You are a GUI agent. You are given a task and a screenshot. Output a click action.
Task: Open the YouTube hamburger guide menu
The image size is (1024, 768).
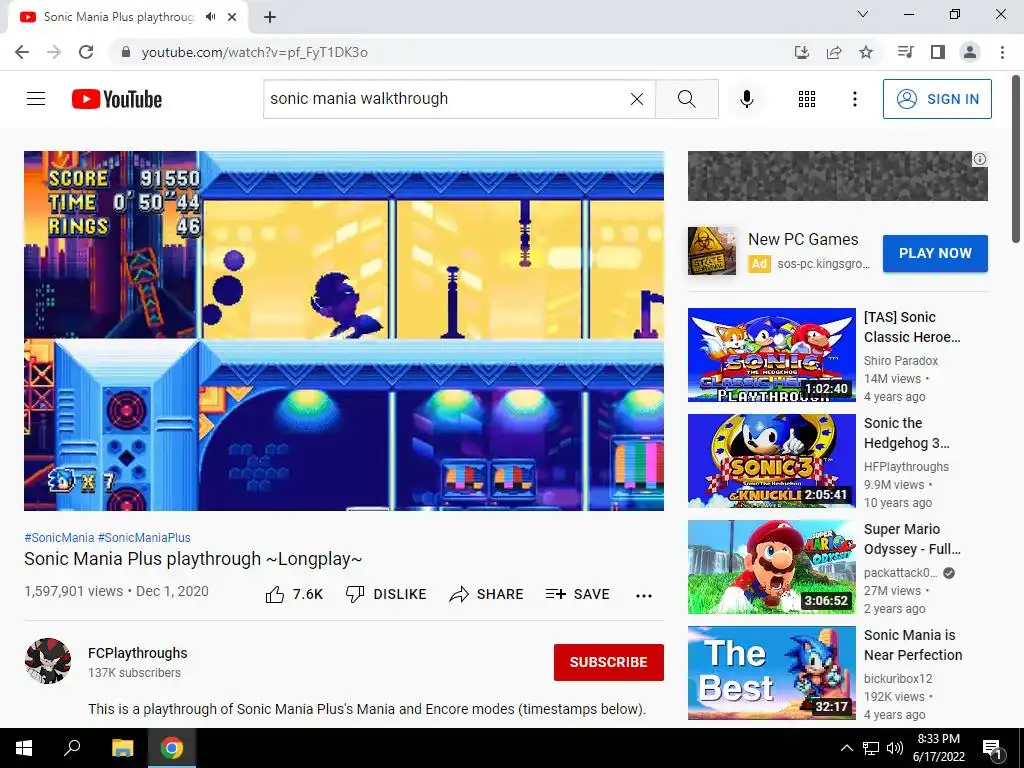click(x=36, y=99)
